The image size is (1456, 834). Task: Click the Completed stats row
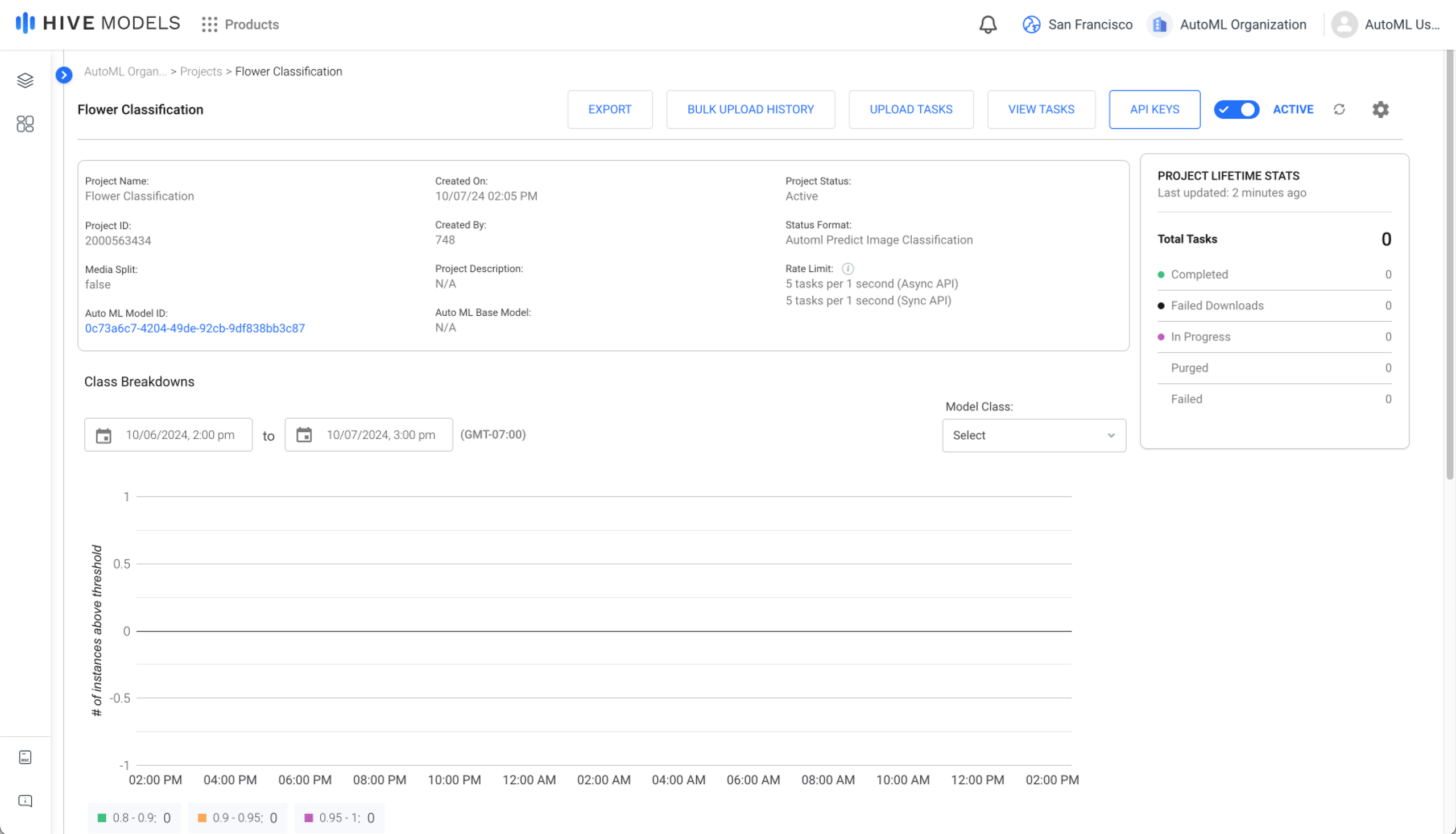pyautogui.click(x=1274, y=274)
